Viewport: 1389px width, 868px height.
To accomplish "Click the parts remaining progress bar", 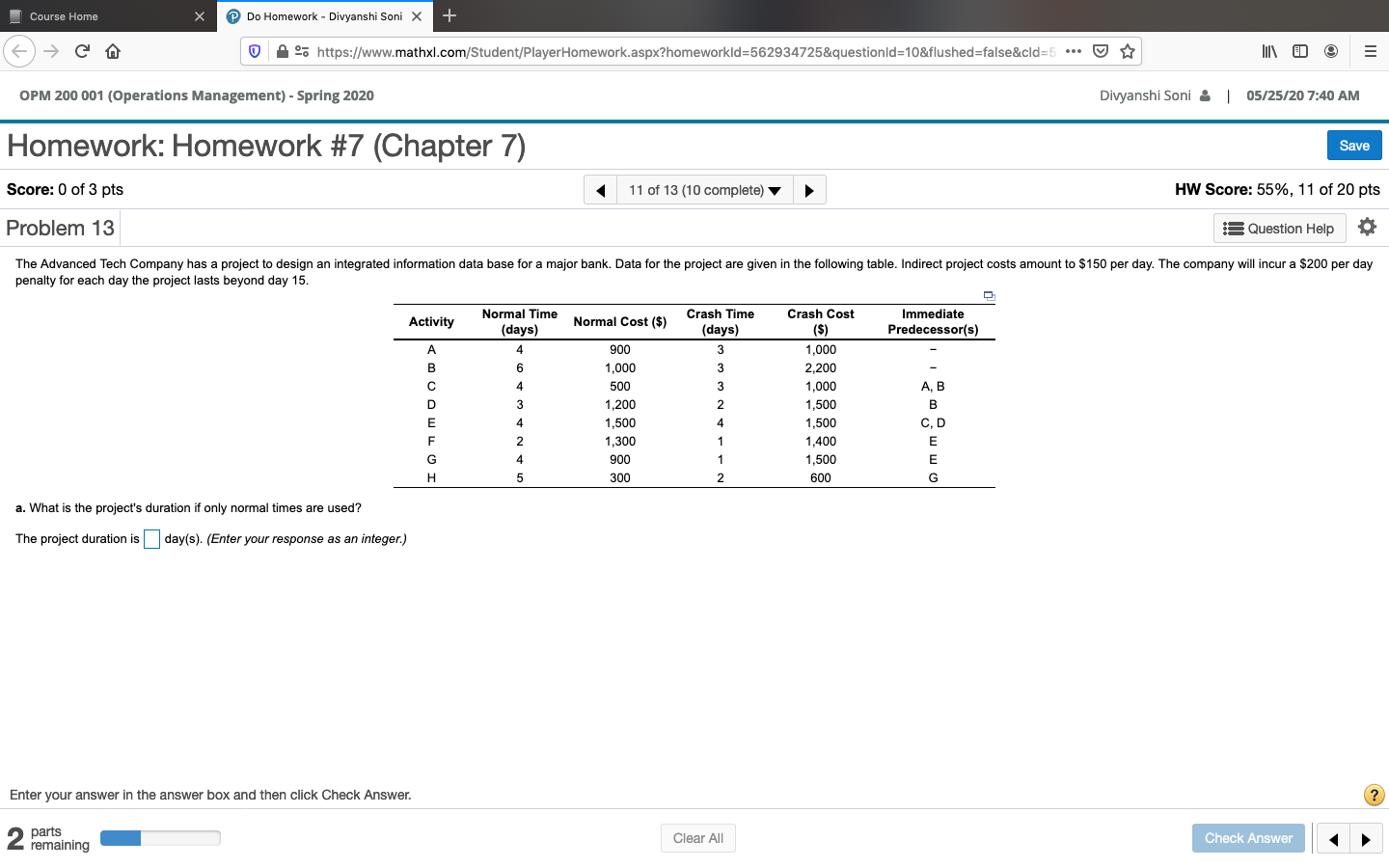I will coord(160,838).
